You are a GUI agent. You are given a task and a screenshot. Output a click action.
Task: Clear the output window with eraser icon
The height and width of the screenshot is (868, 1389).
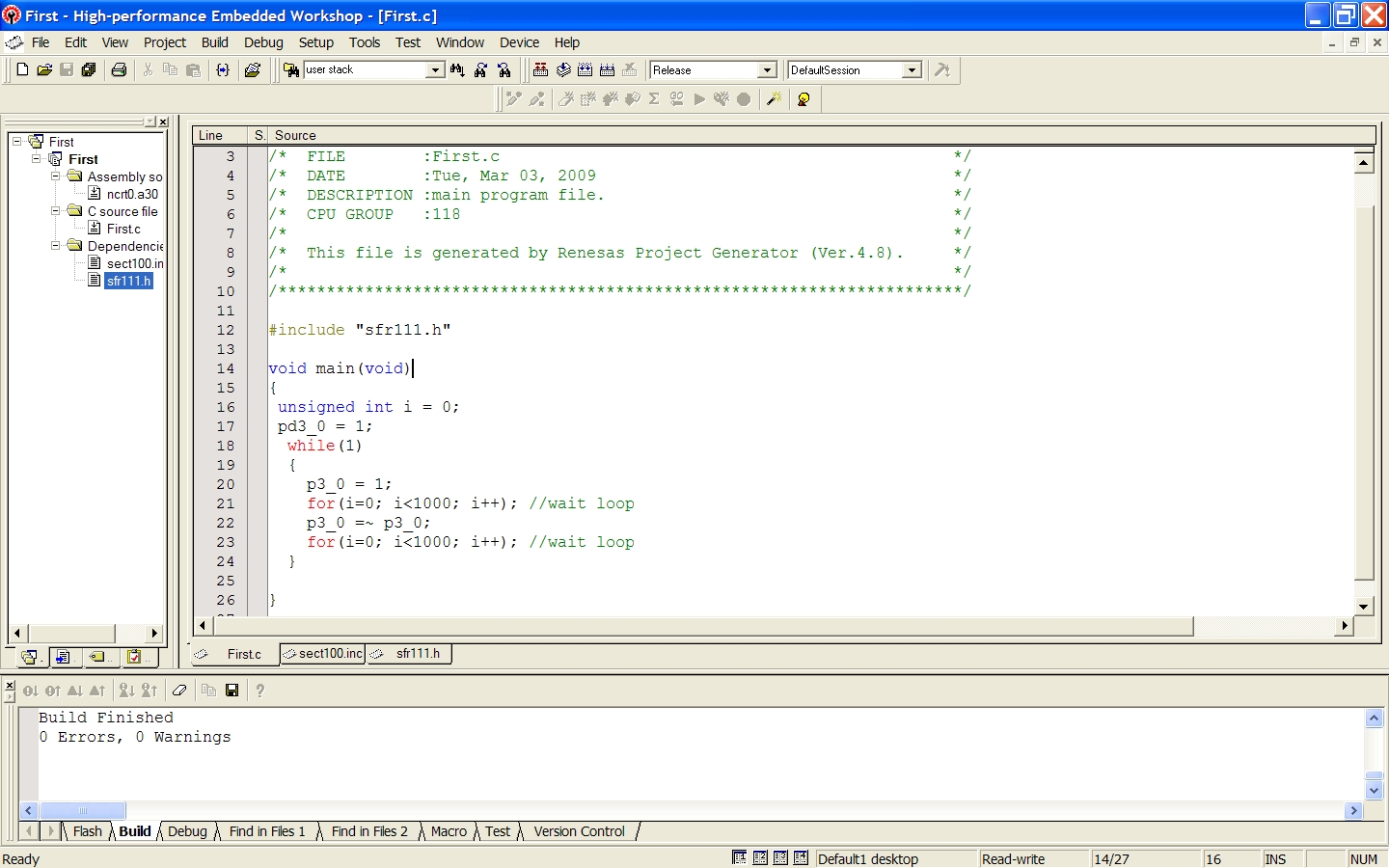pos(179,690)
